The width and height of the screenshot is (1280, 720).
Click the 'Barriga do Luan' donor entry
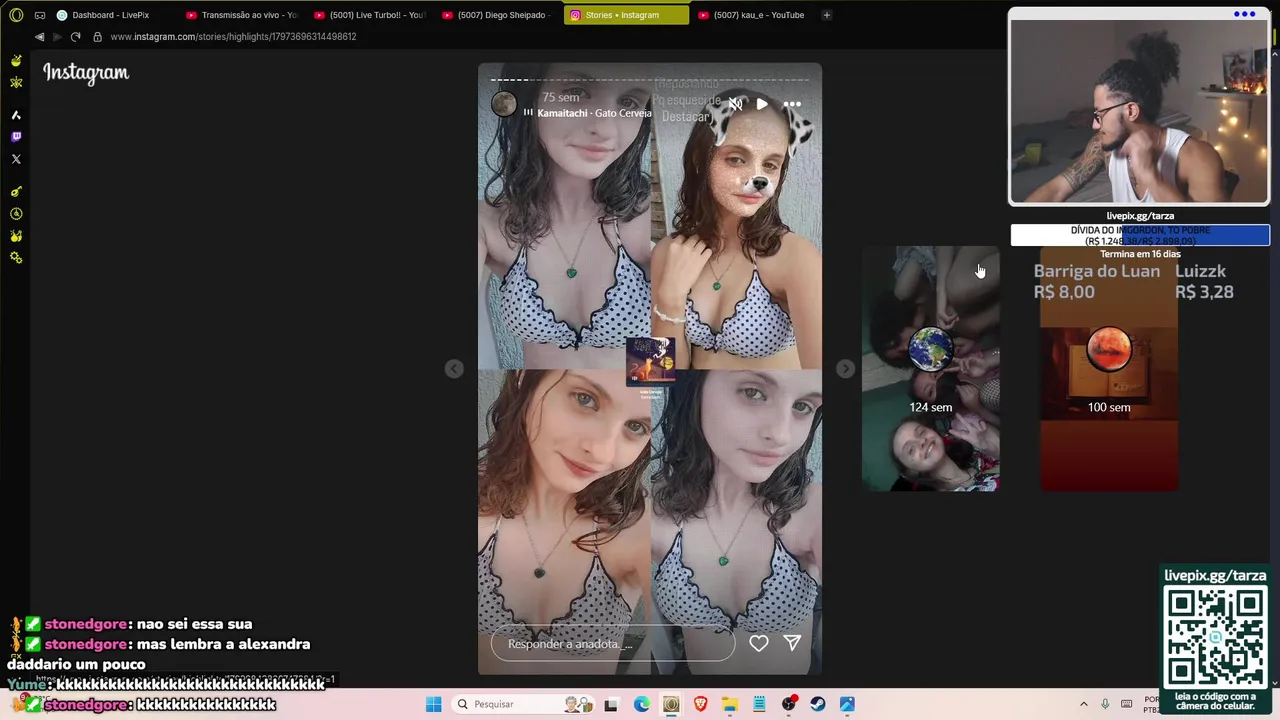tap(1097, 281)
